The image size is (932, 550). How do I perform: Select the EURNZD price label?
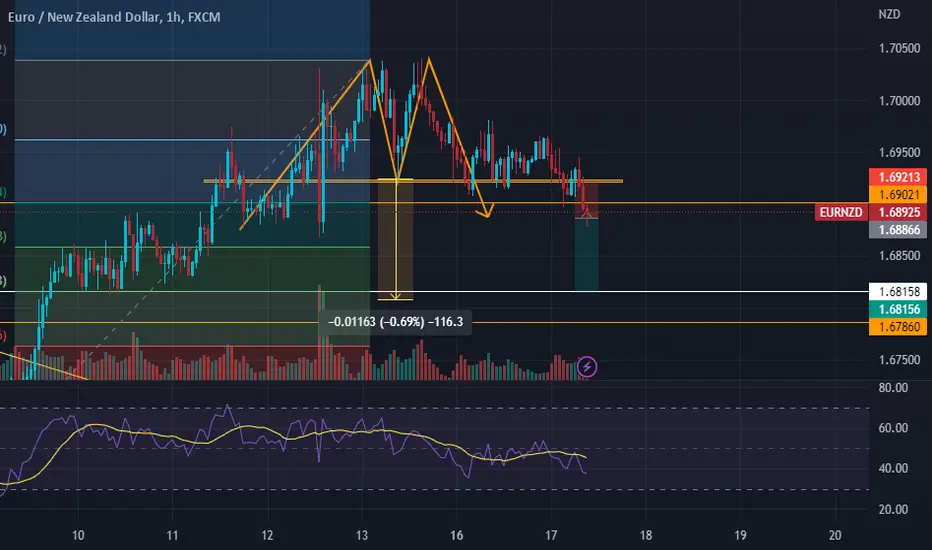(x=840, y=212)
